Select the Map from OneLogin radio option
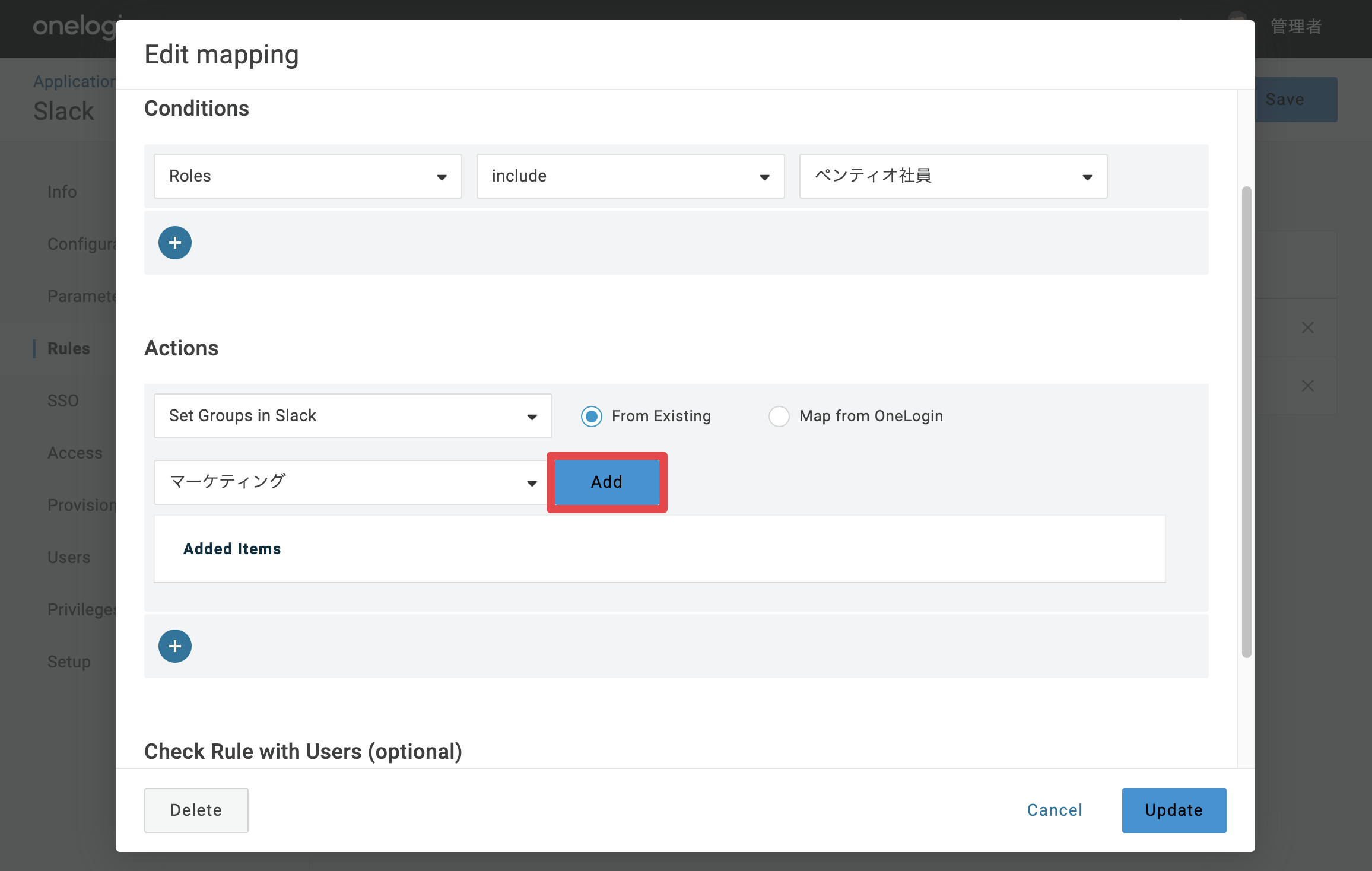Image resolution: width=1372 pixels, height=871 pixels. point(779,417)
